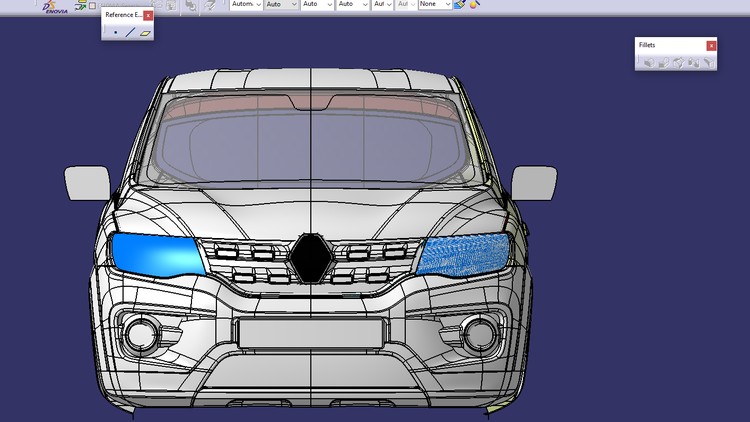This screenshot has width=750, height=422.
Task: Click the yellow sphere icon at toolbar end
Action: click(x=474, y=5)
